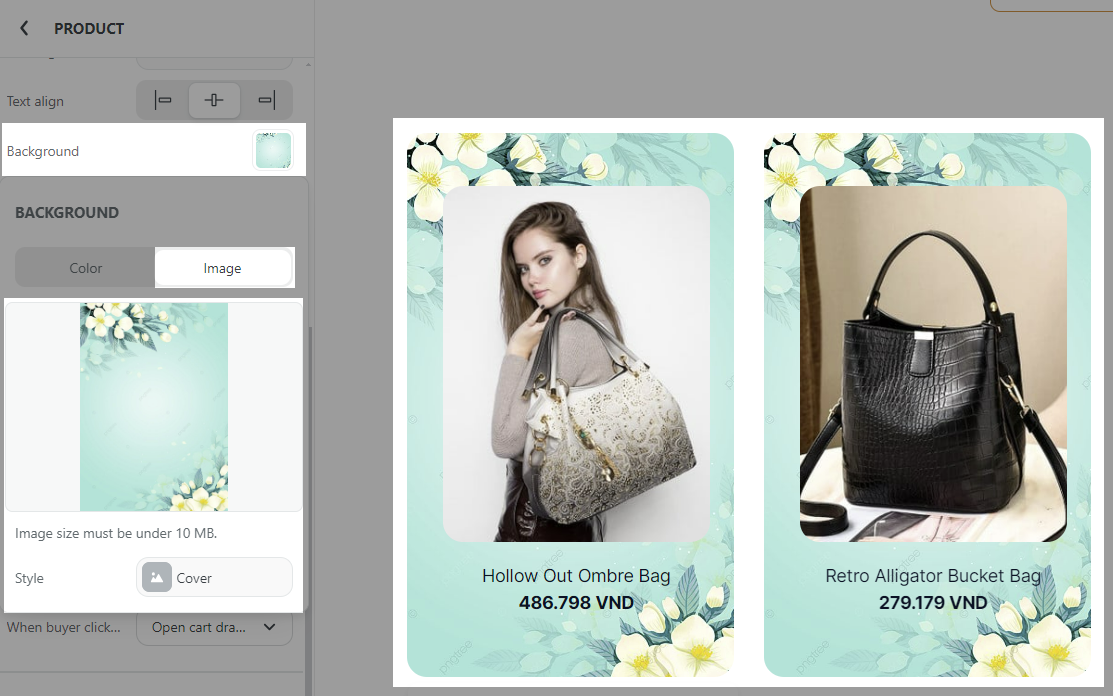Align text to the right

pyautogui.click(x=266, y=101)
